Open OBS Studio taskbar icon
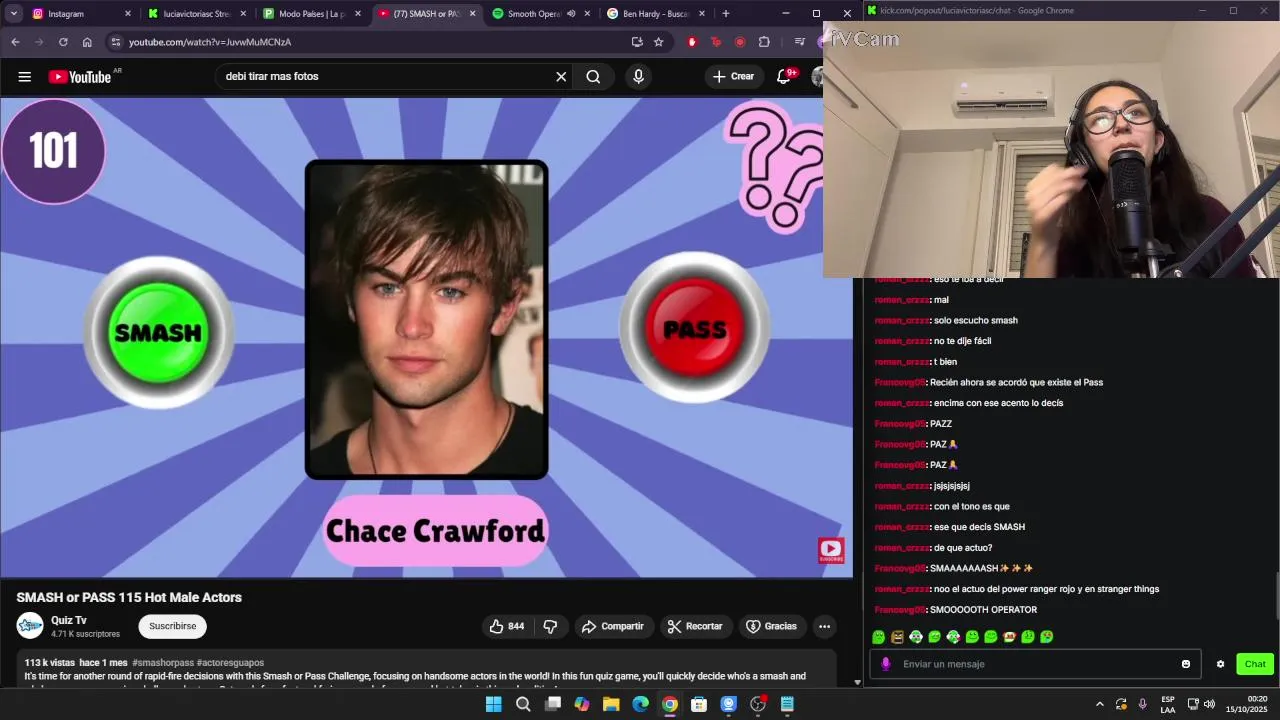Viewport: 1280px width, 720px height. 758,704
